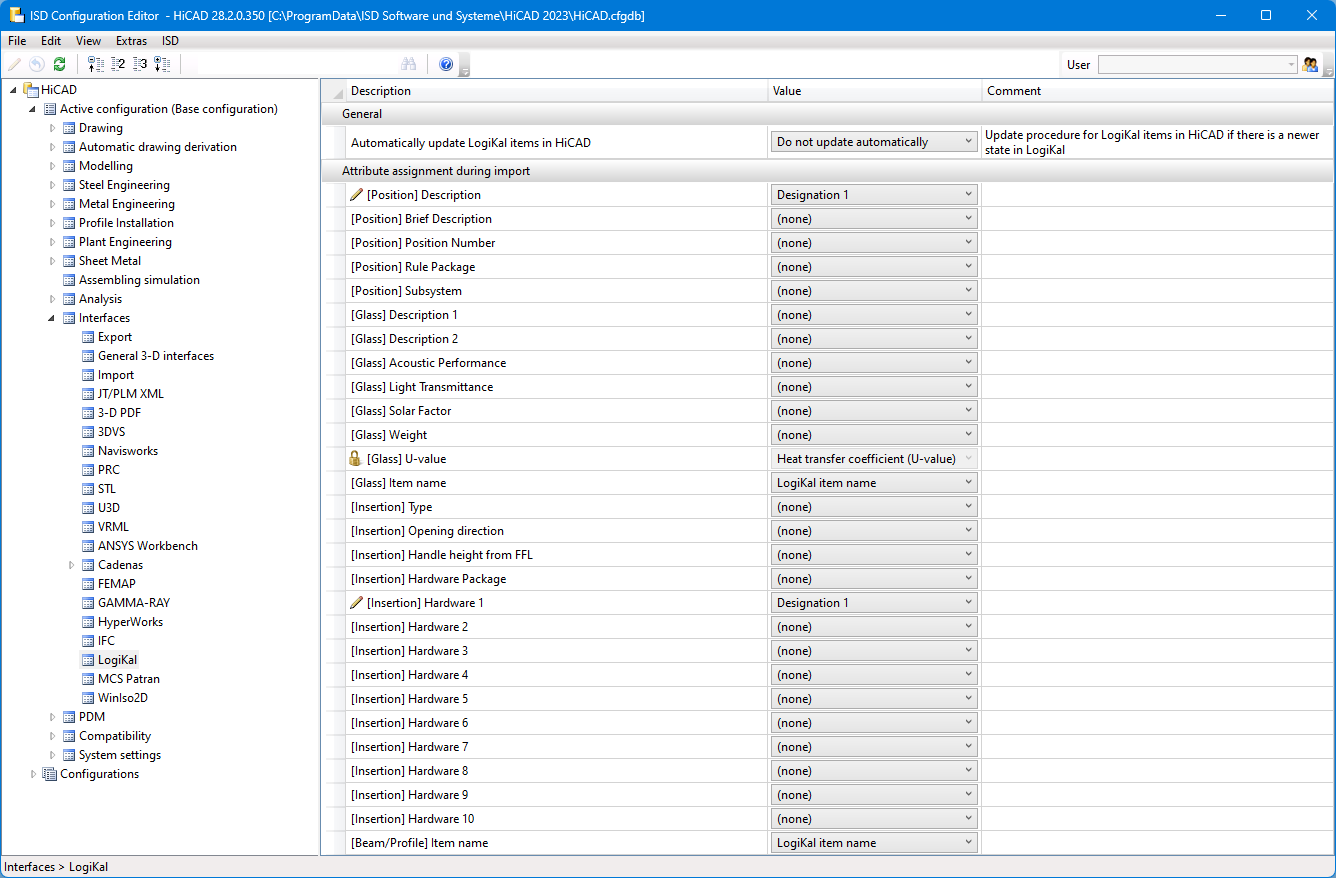Expand the Compatibility tree node
The image size is (1336, 878).
[53, 736]
